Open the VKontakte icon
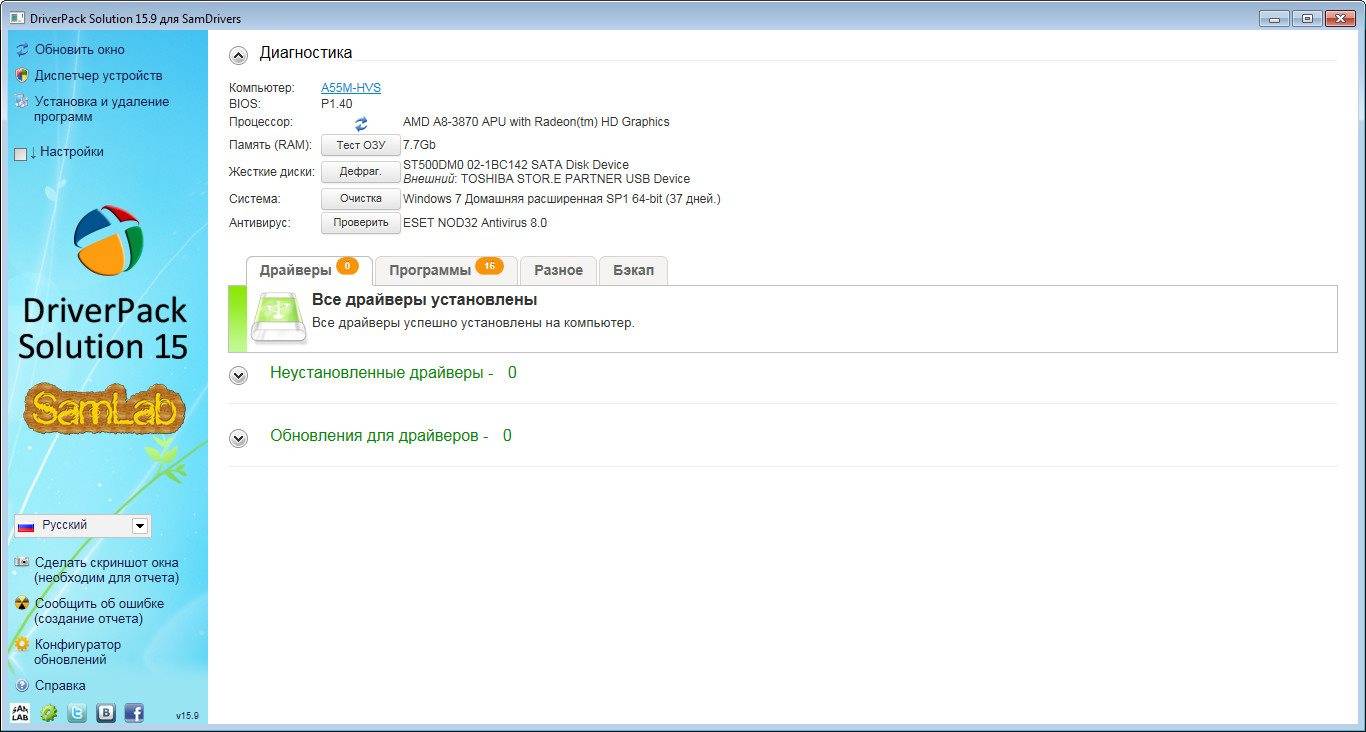 105,713
